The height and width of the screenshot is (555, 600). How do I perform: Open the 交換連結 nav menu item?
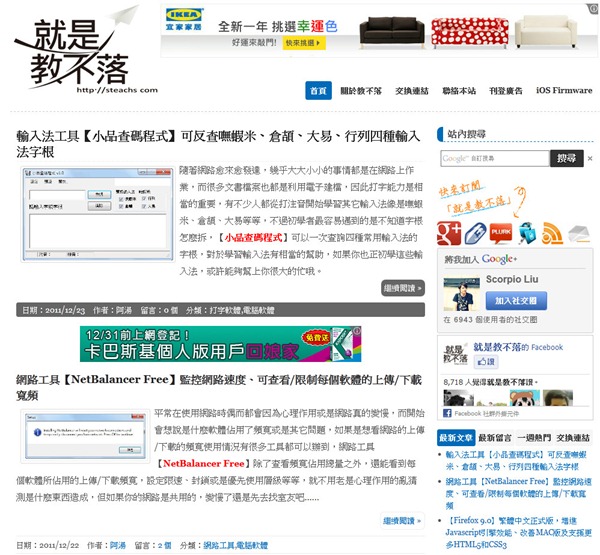(412, 91)
